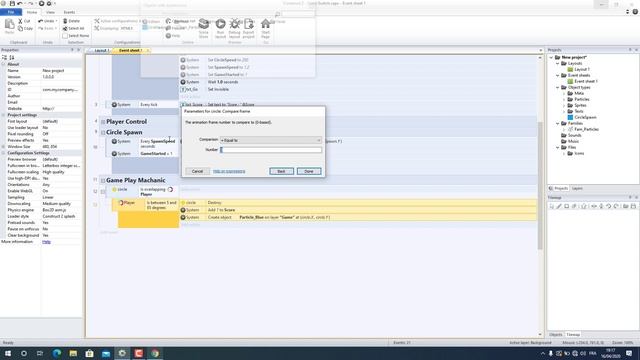
Task: Switch to the View ribbon tab
Action: click(50, 12)
